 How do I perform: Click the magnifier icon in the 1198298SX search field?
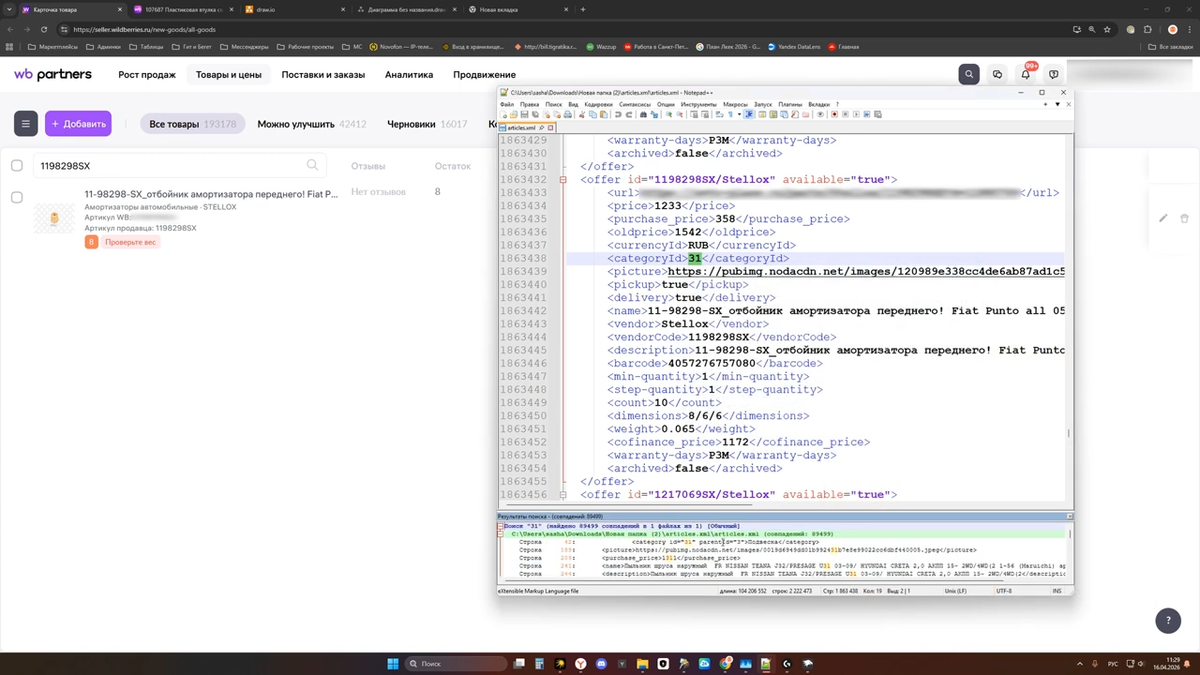[313, 165]
